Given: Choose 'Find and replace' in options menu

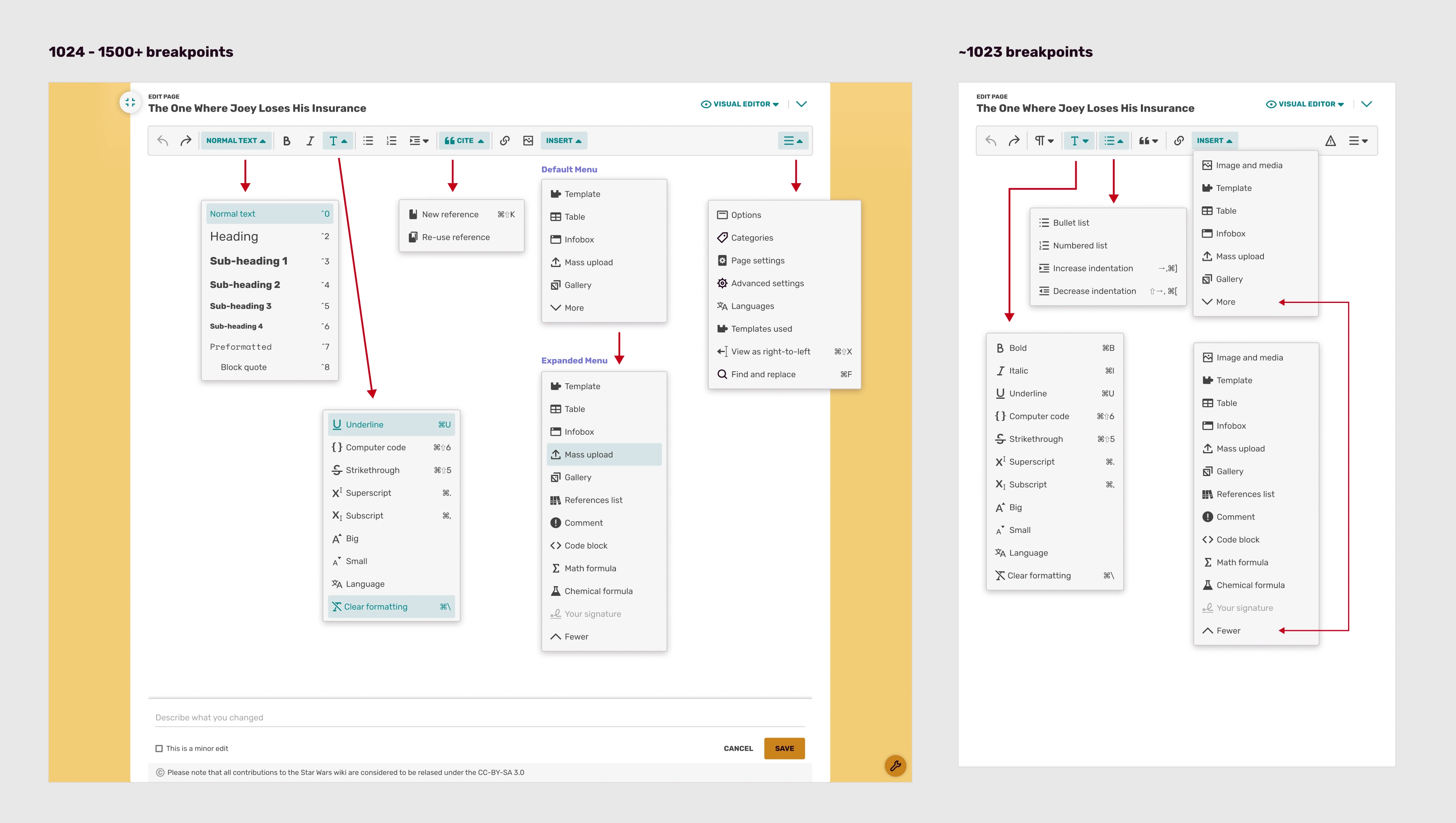Looking at the screenshot, I should [x=763, y=374].
